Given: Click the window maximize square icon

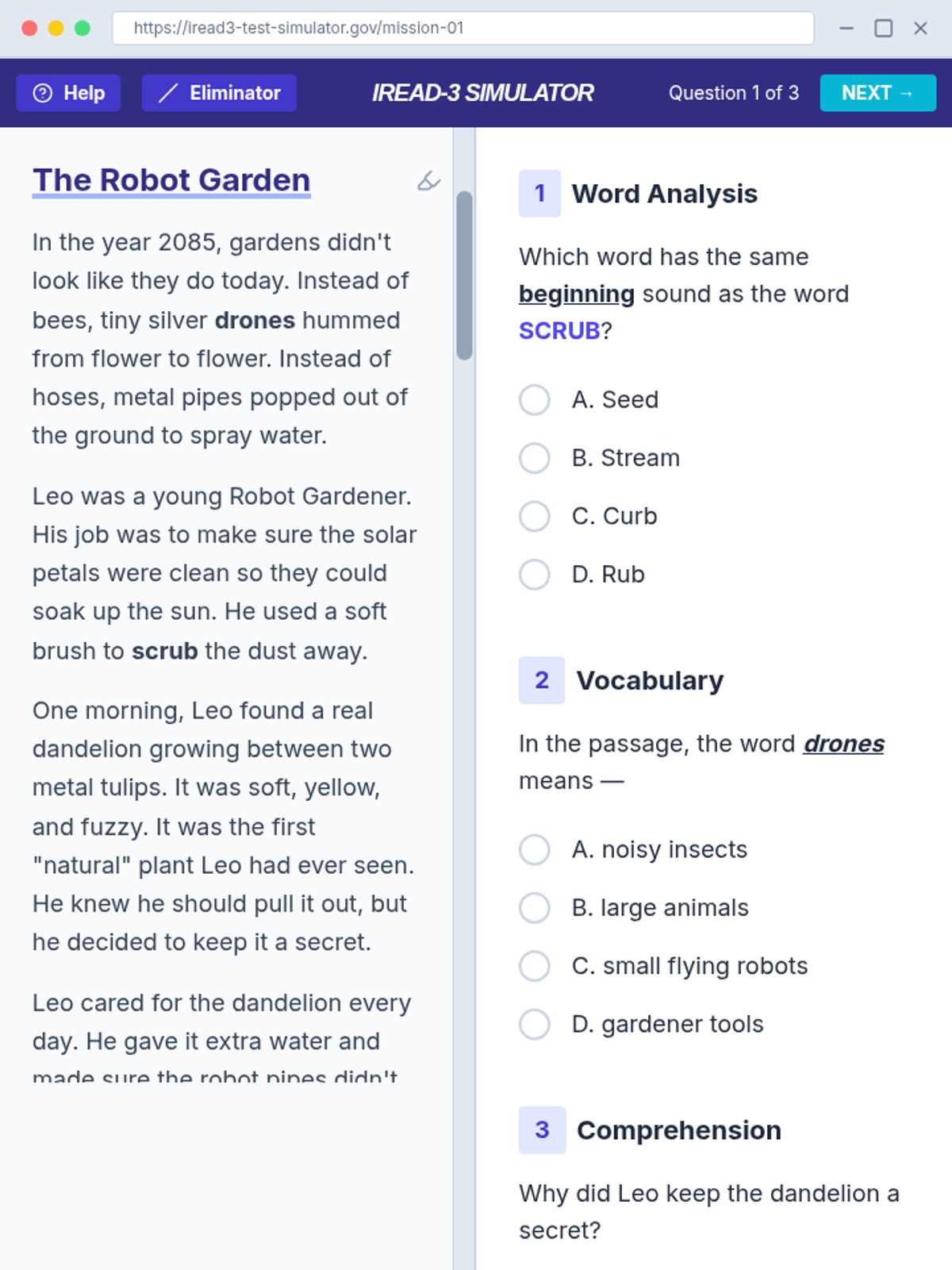Looking at the screenshot, I should point(883,29).
